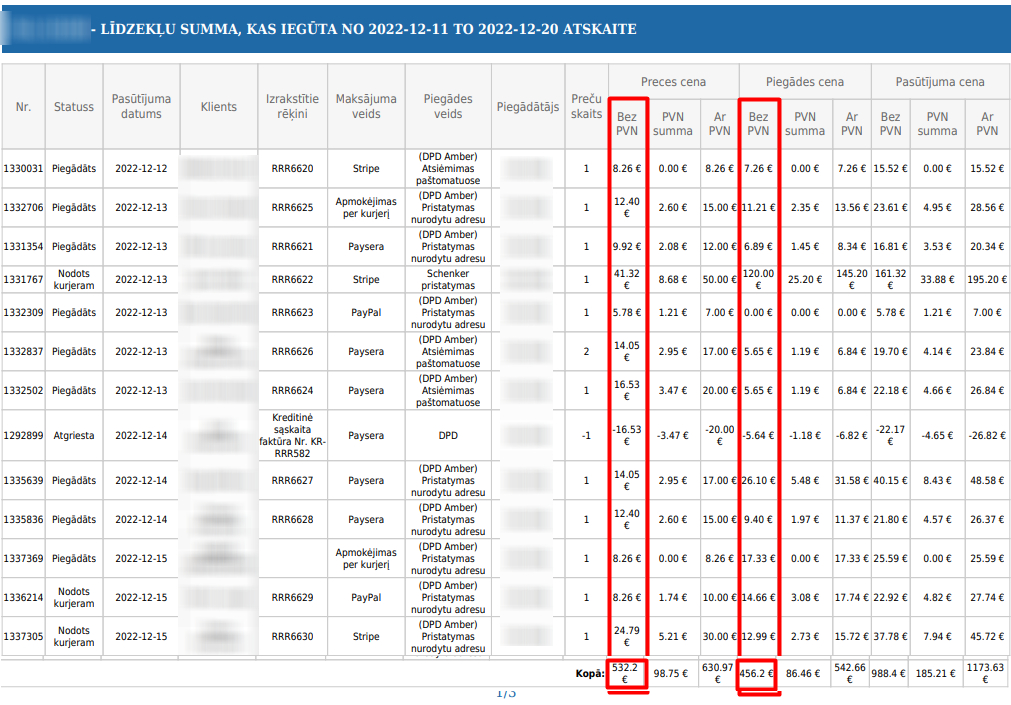Click the Izrakstītie rēķini column header

click(x=292, y=106)
